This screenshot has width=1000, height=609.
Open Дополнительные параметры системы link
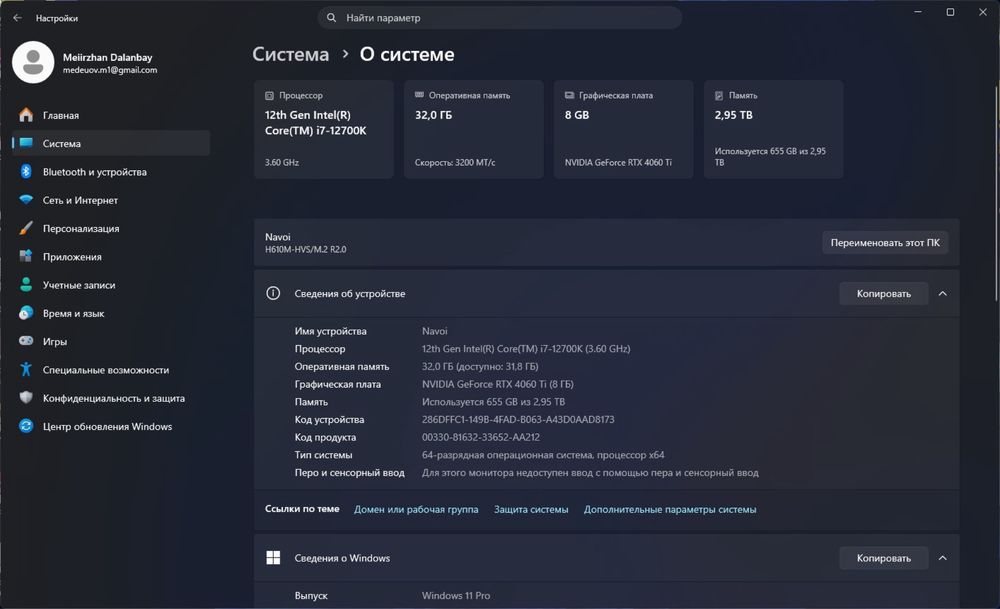click(x=670, y=509)
